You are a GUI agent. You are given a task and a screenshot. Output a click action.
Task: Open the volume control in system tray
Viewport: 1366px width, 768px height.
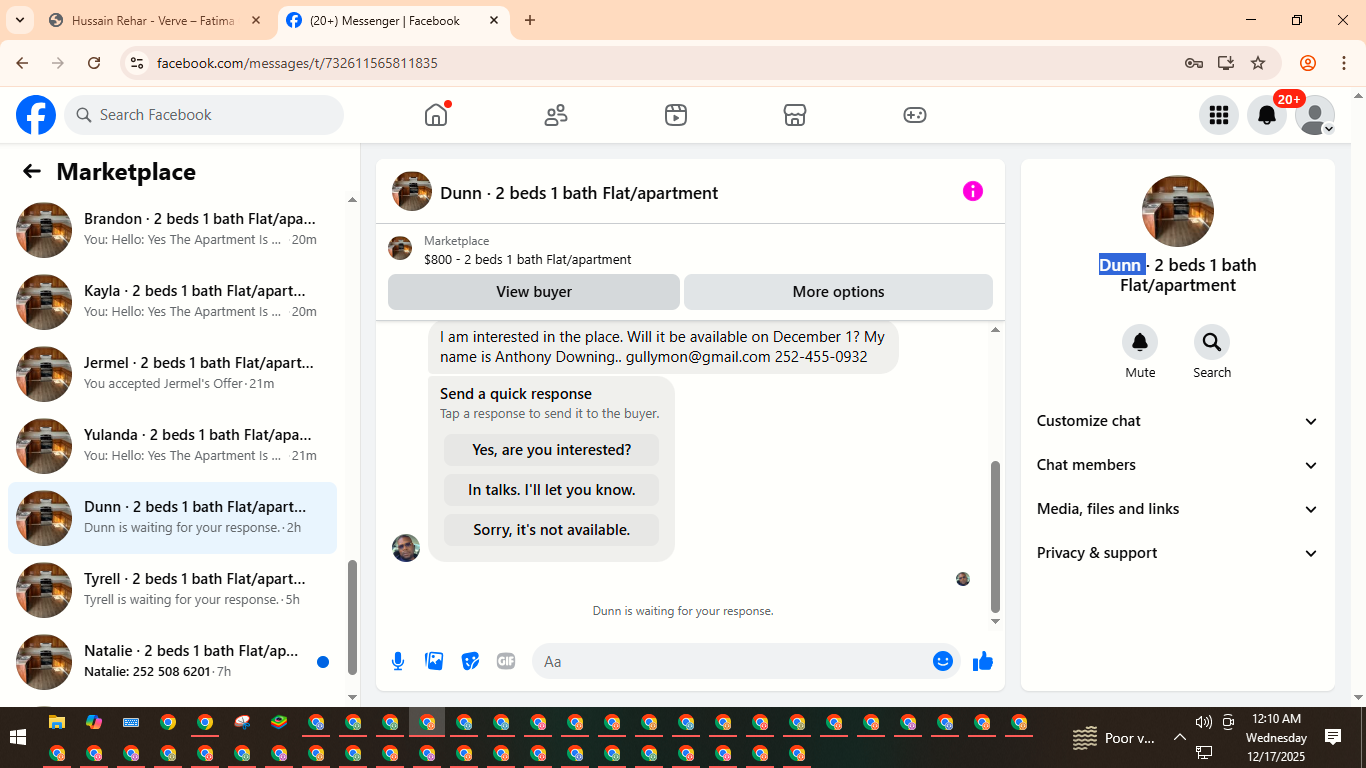tap(1203, 722)
